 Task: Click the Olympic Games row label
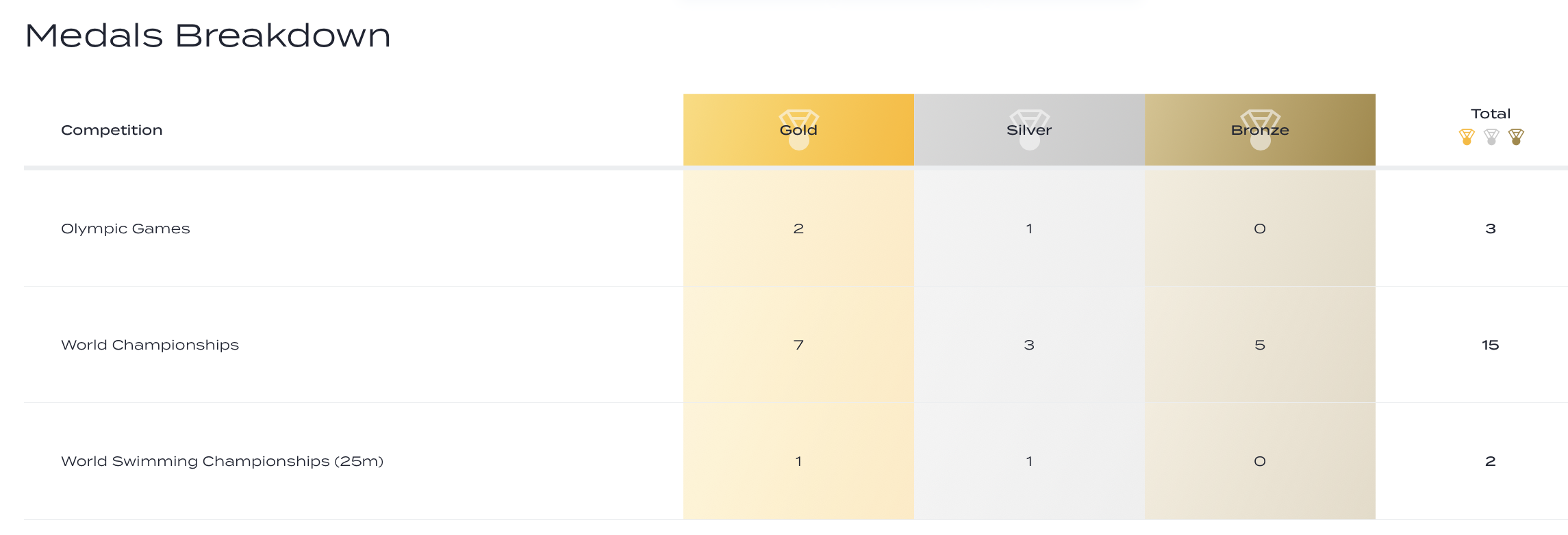click(x=125, y=229)
